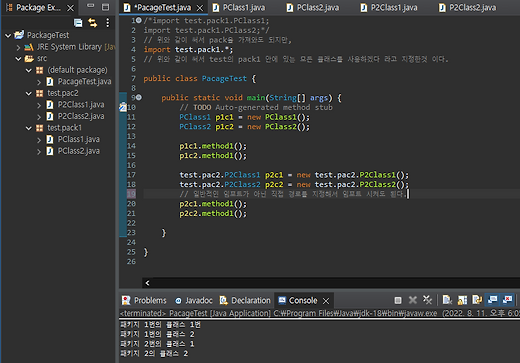The width and height of the screenshot is (520, 363).
Task: Toggle show console on standard error
Action: coord(507,299)
